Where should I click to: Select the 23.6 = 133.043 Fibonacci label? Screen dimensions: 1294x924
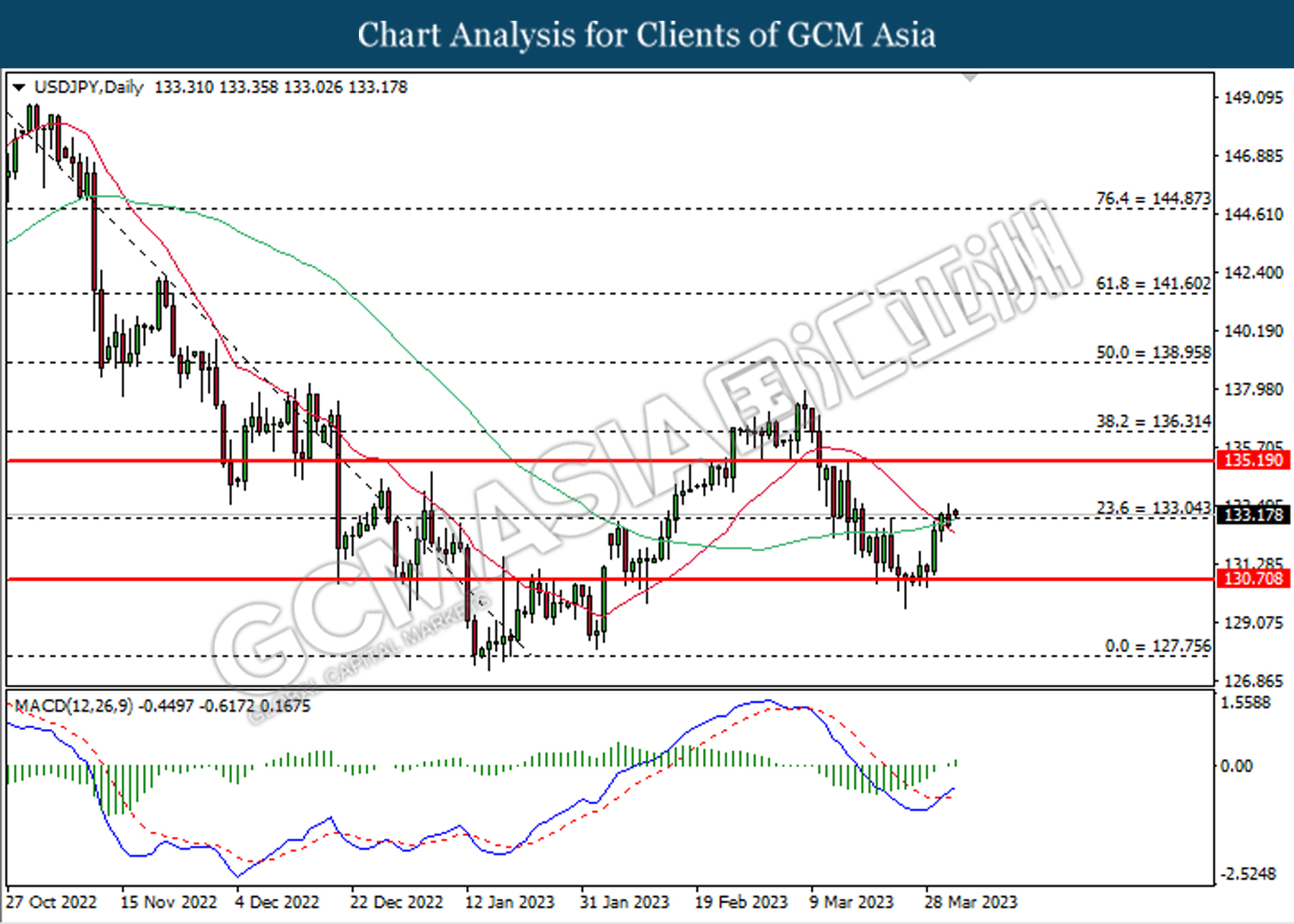1153,508
